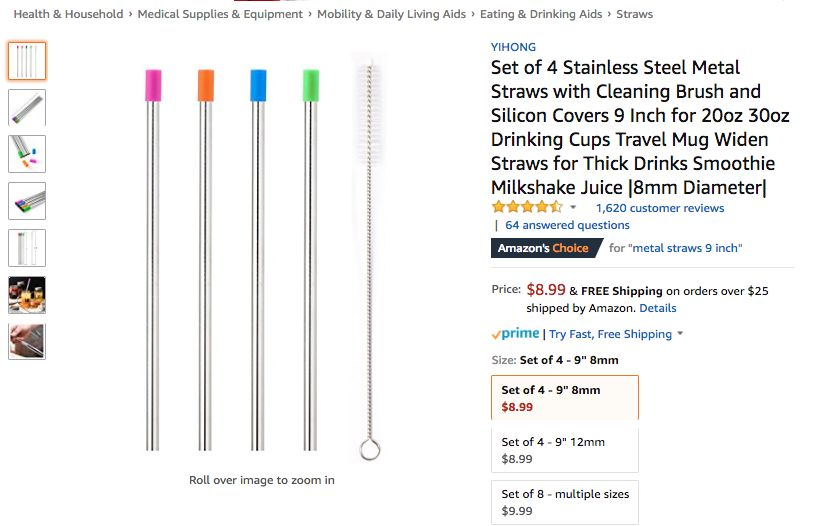Open 1,620 customer reviews link
The height and width of the screenshot is (526, 817).
(x=660, y=208)
